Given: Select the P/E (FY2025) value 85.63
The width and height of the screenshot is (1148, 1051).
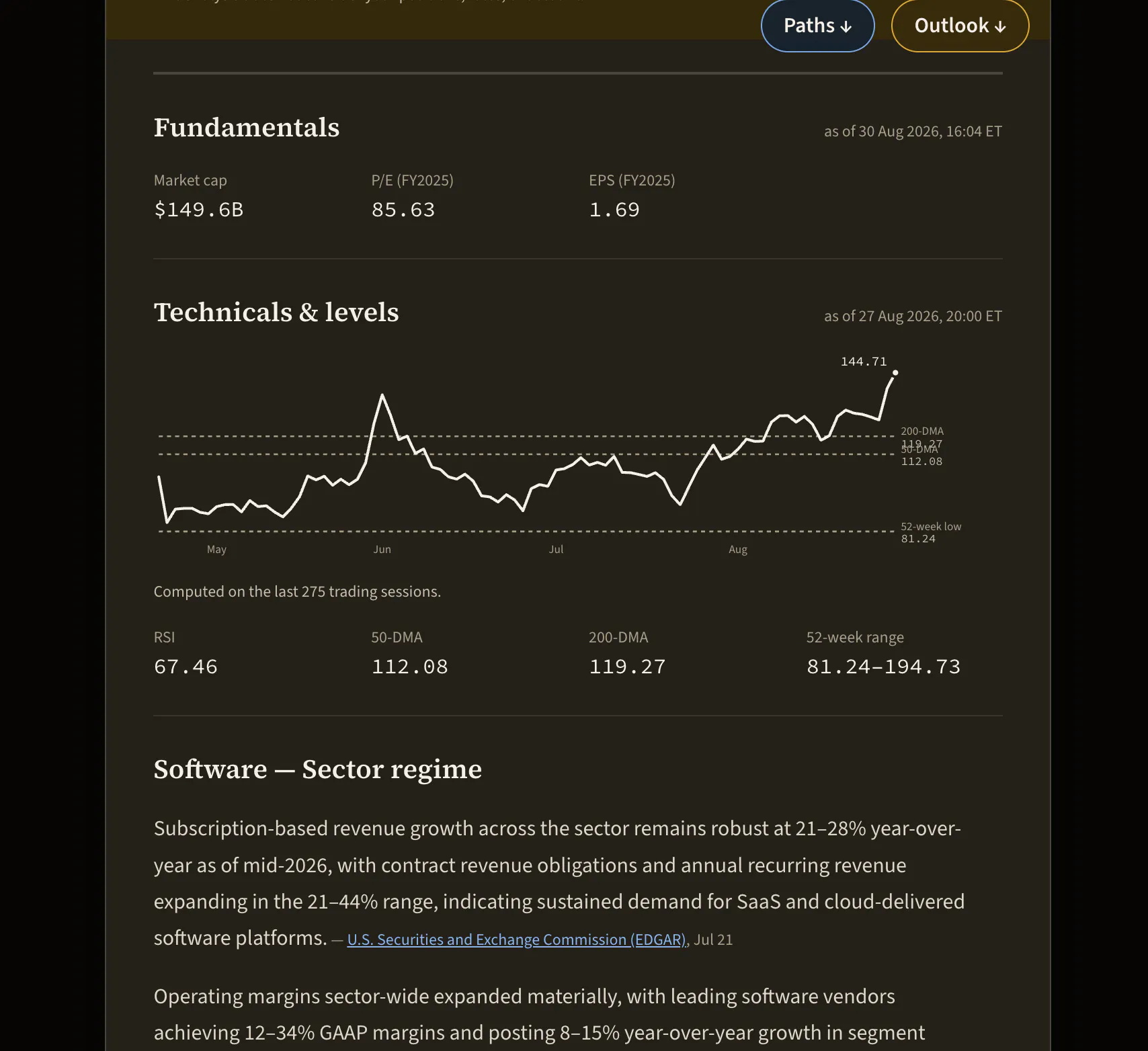Looking at the screenshot, I should pos(403,210).
